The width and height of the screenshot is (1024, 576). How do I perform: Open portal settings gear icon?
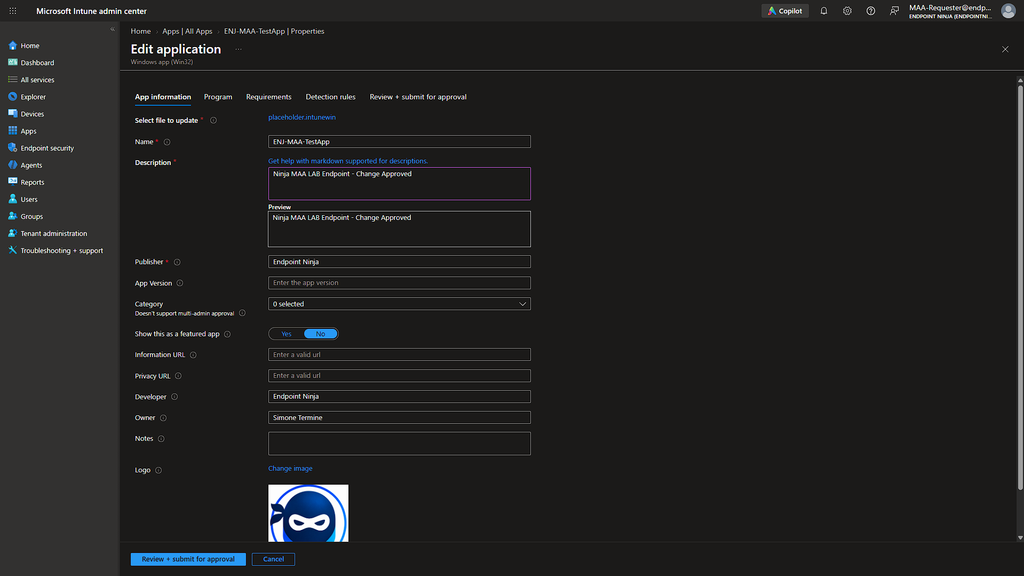point(847,11)
